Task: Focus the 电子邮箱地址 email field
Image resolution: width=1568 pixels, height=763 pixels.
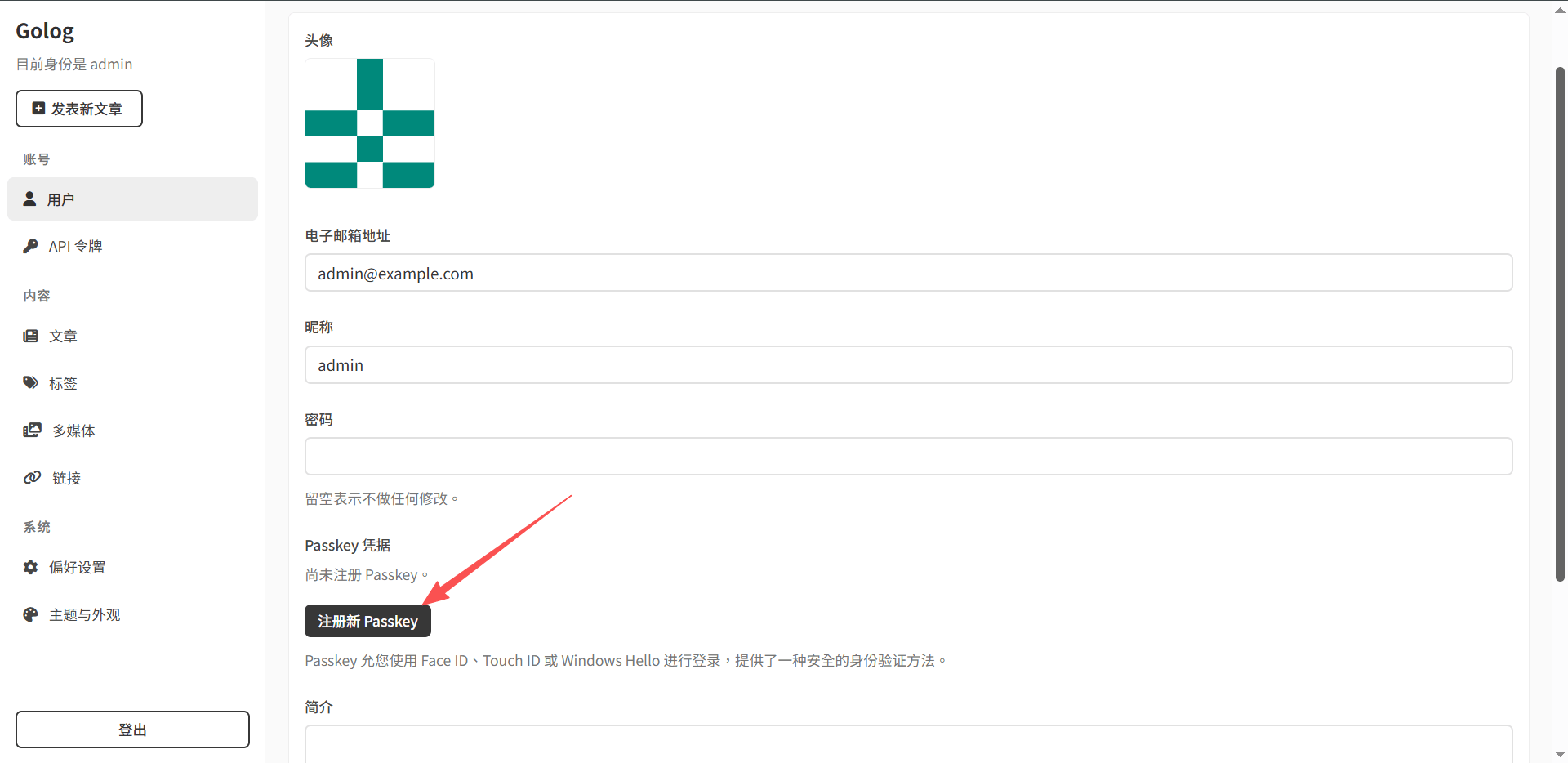Action: [908, 273]
